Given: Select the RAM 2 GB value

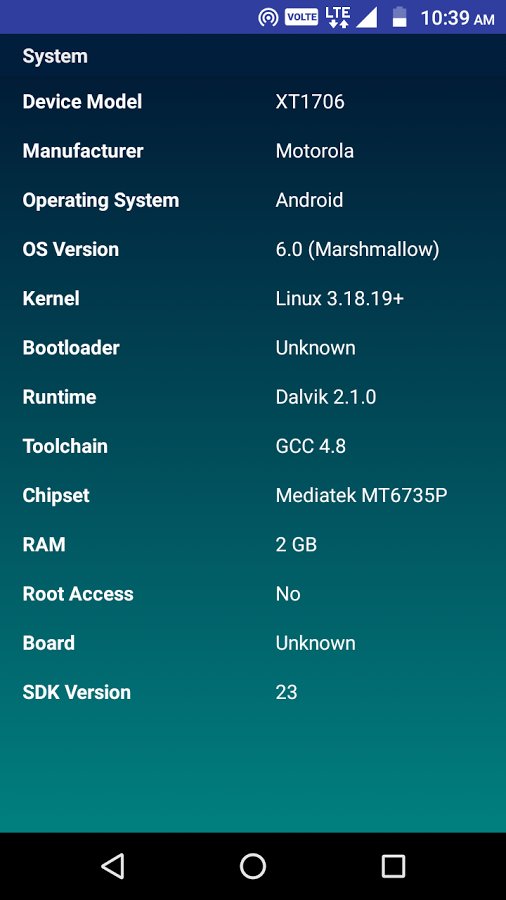Looking at the screenshot, I should click(x=296, y=544).
